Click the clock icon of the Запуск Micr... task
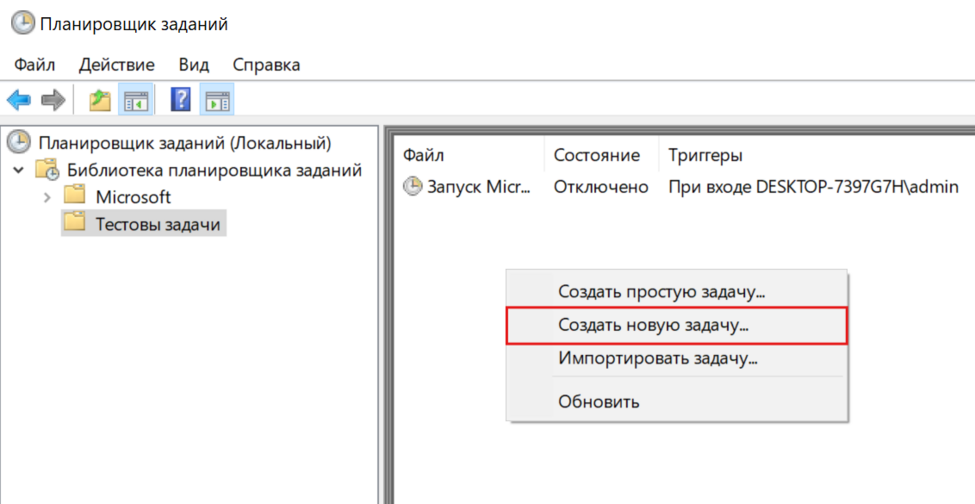Screen dimensions: 975x504 pos(412,186)
